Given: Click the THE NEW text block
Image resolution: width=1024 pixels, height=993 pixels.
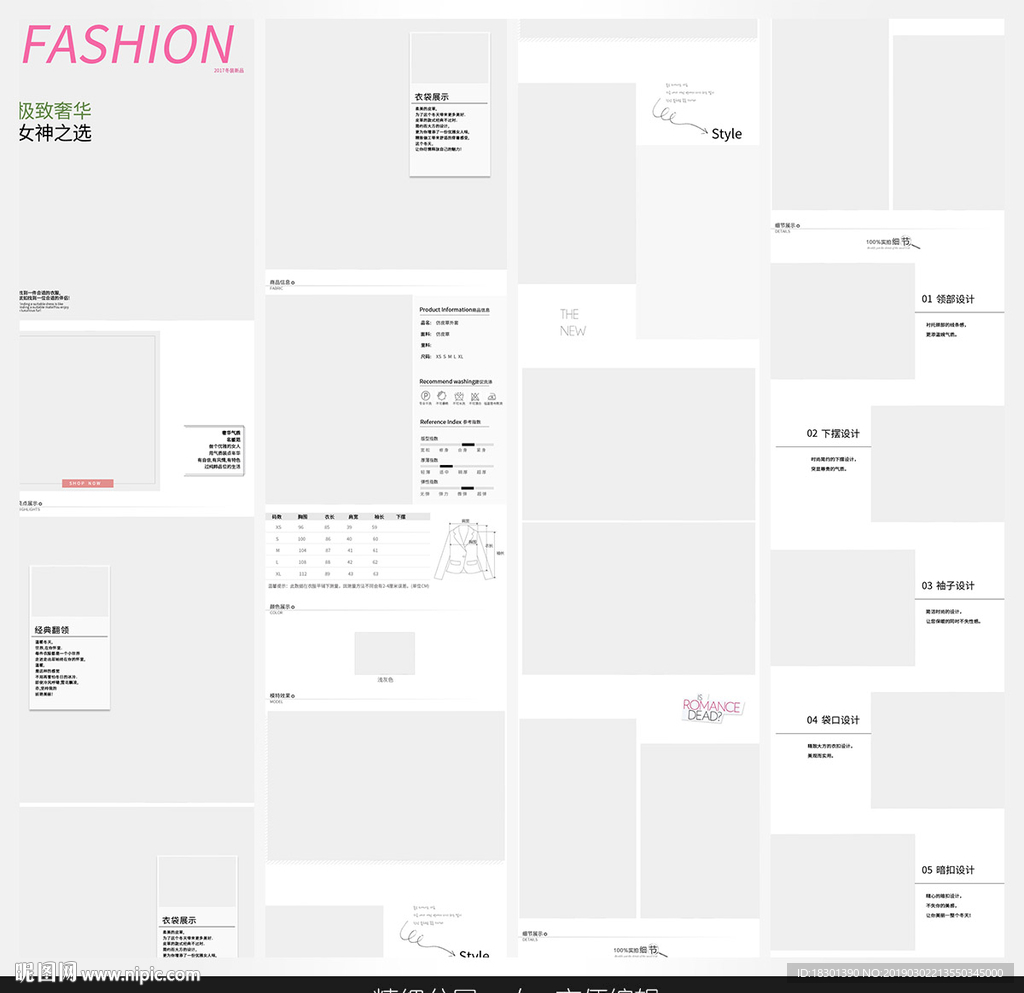Looking at the screenshot, I should pyautogui.click(x=573, y=322).
